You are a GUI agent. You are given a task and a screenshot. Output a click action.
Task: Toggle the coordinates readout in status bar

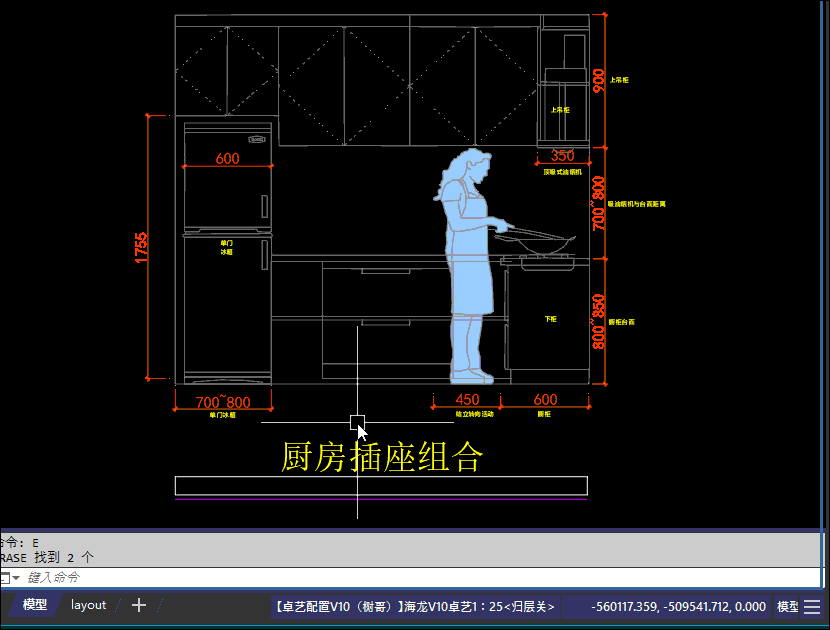pos(679,607)
